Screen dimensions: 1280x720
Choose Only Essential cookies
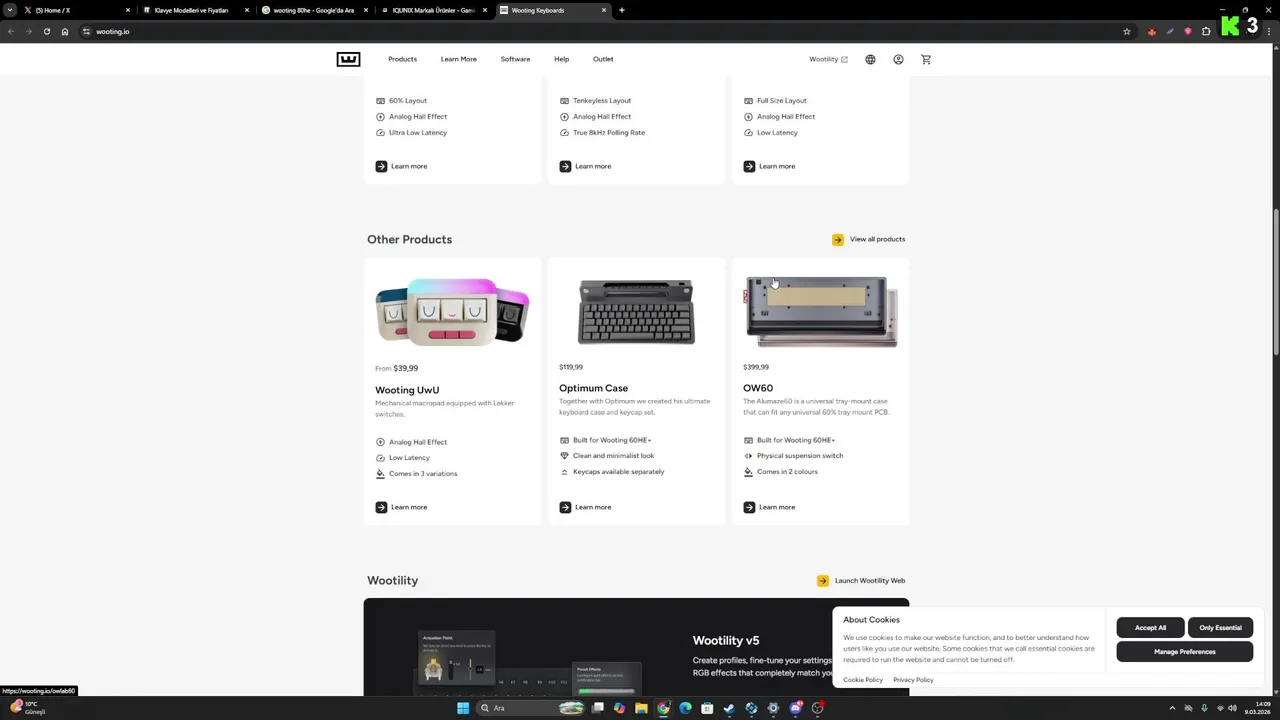(1220, 628)
